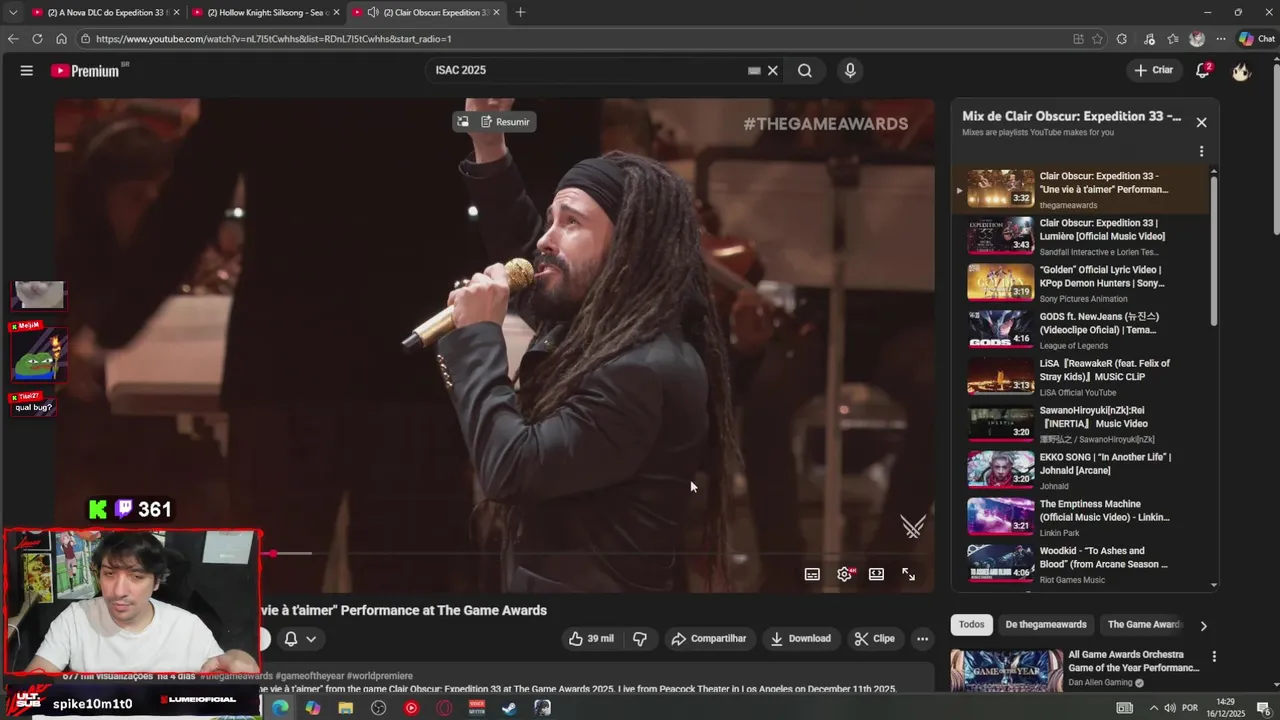Select Woodkid To Ashes and Blood entry
The height and width of the screenshot is (720, 1280).
[x=1081, y=564]
